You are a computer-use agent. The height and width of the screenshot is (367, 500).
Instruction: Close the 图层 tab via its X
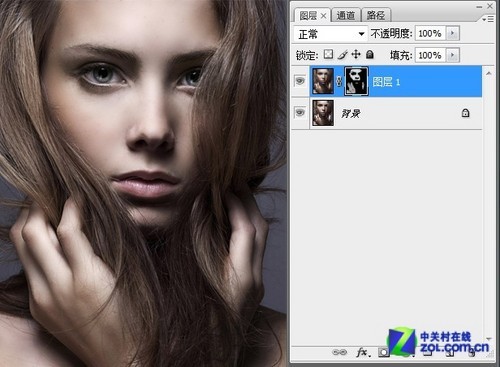[x=323, y=16]
